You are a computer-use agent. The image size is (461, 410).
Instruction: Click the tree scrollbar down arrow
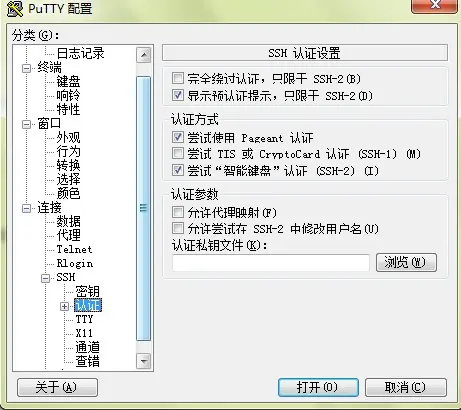point(144,361)
